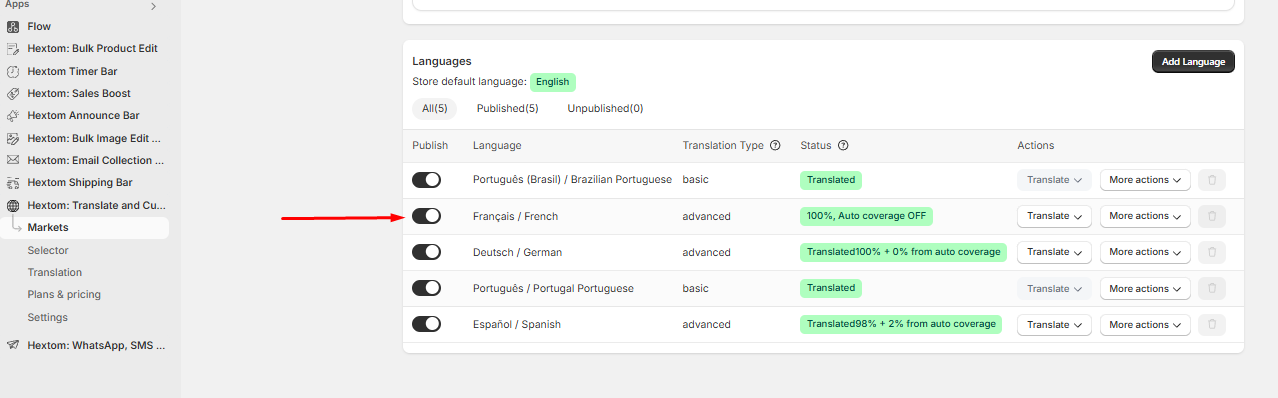Click Hextom Timer Bar clock icon

point(13,71)
